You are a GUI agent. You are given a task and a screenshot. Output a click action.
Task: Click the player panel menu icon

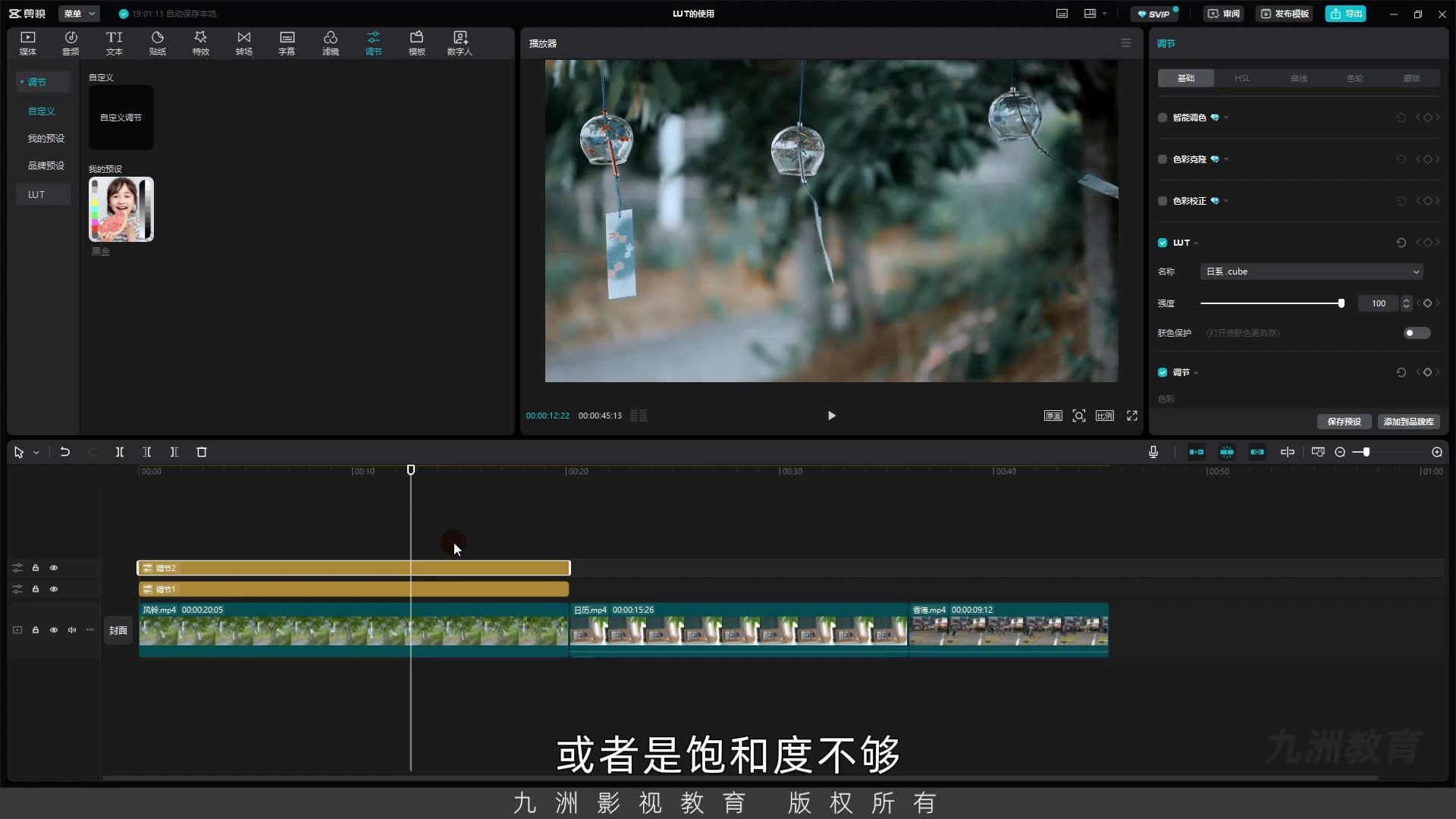pyautogui.click(x=1126, y=43)
